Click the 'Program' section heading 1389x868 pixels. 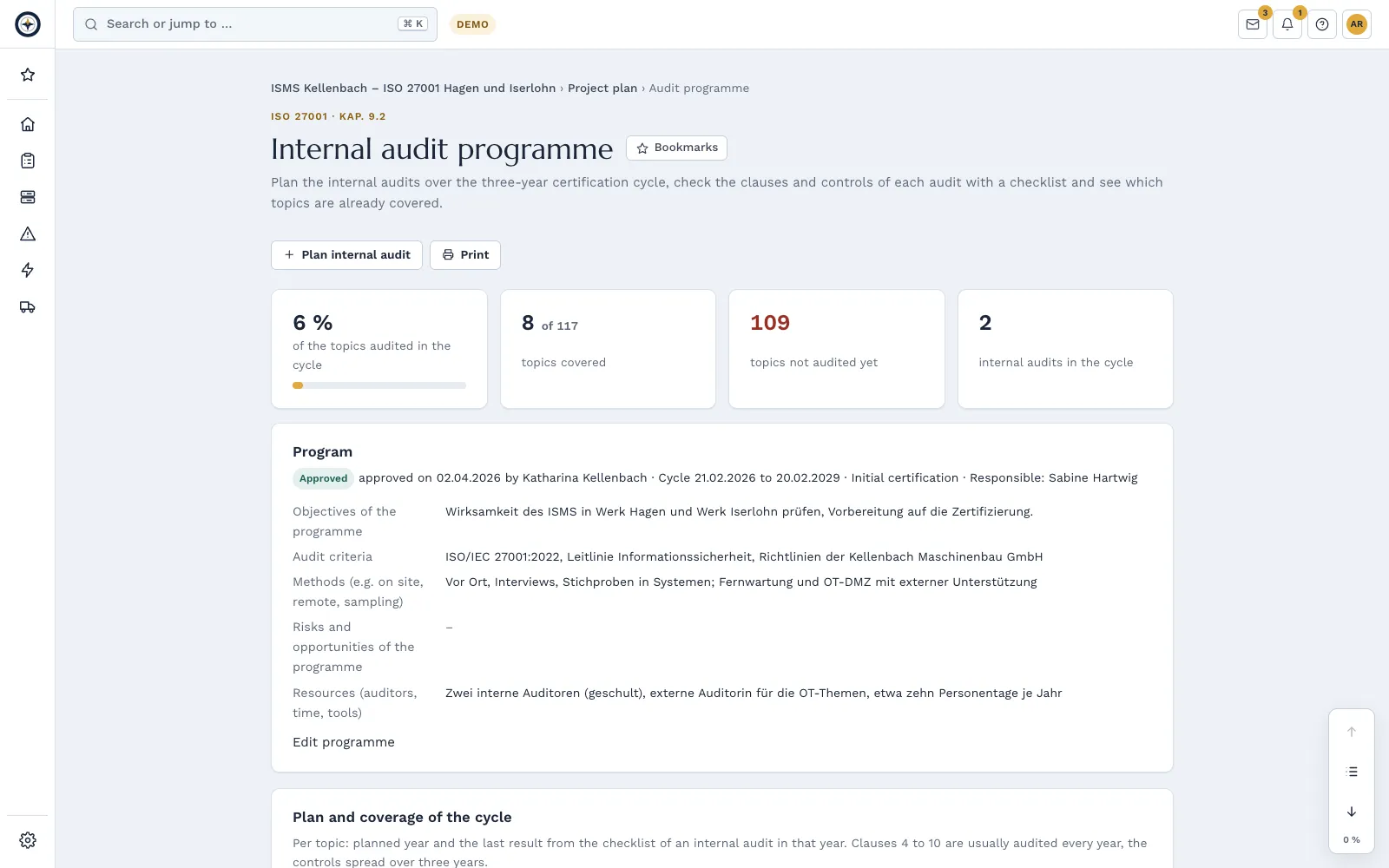tap(323, 452)
